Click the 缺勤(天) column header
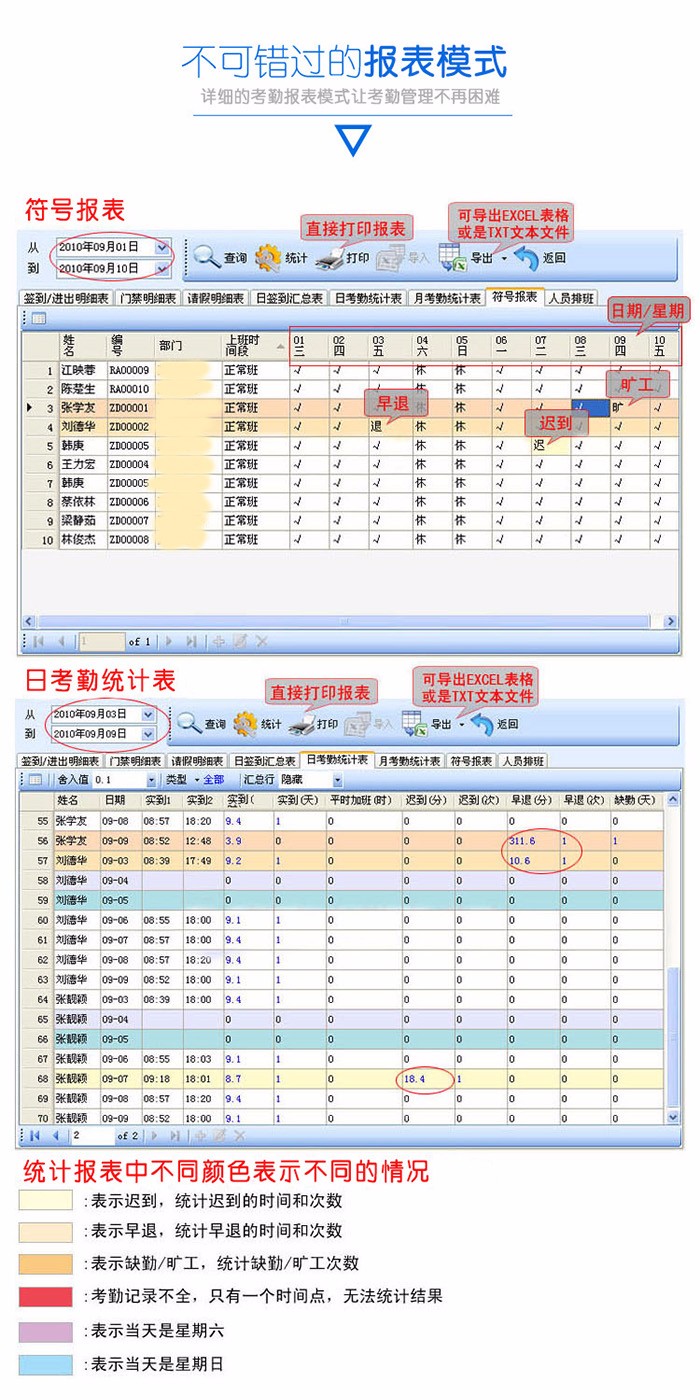The image size is (700, 1400). tap(636, 800)
